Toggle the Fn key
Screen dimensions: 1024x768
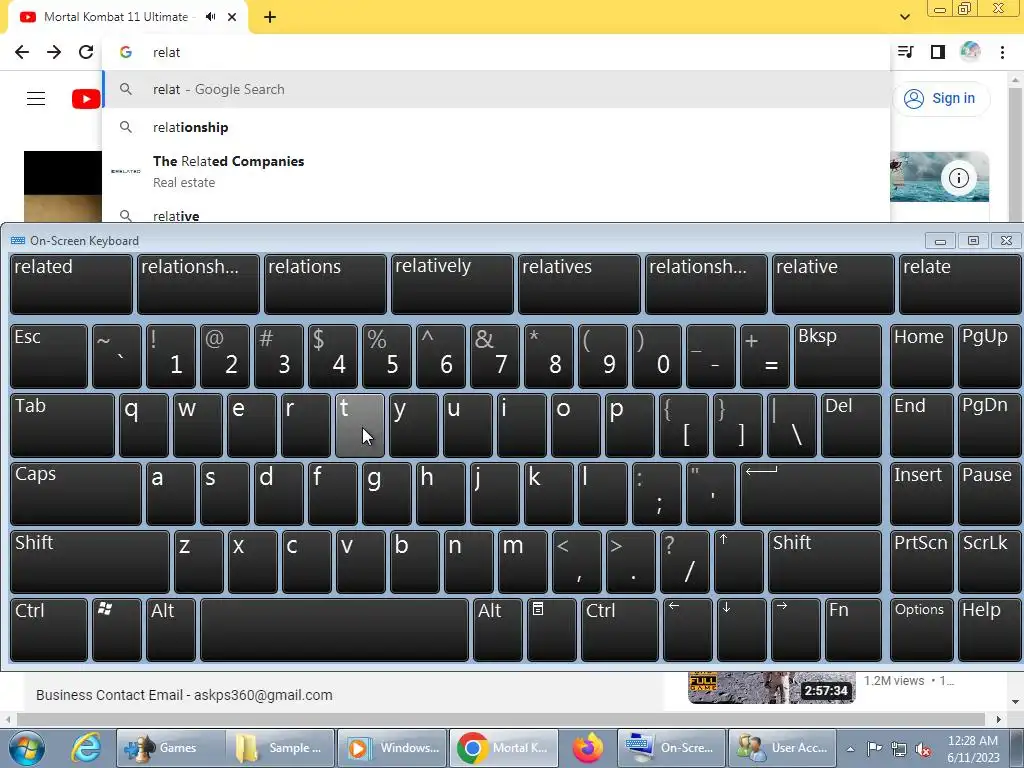853,630
